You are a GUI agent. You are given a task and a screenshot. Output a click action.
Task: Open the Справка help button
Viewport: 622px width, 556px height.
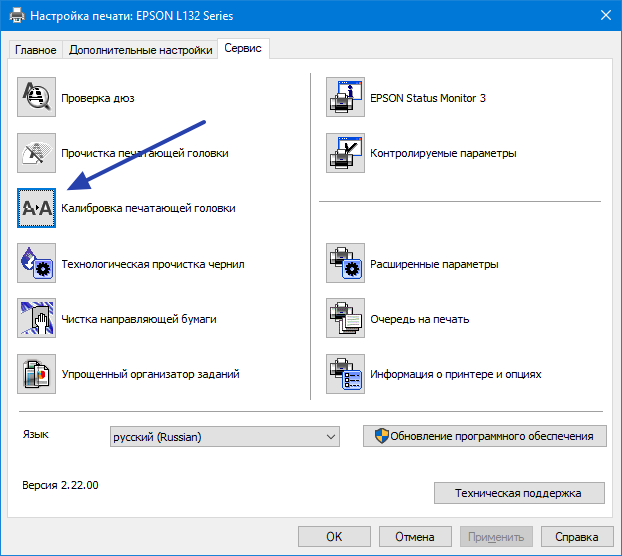pyautogui.click(x=577, y=537)
